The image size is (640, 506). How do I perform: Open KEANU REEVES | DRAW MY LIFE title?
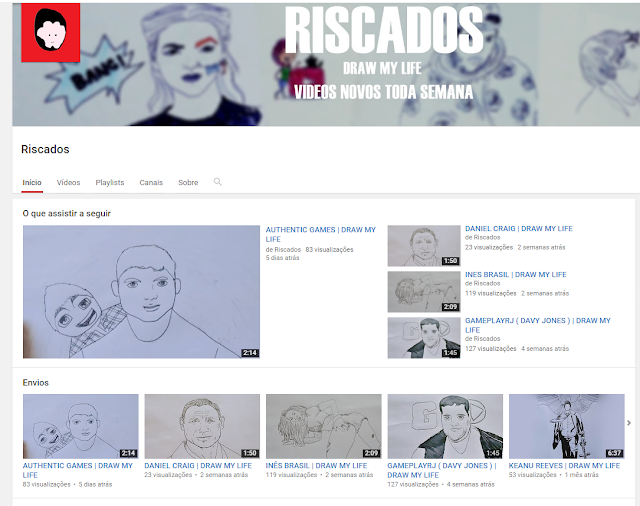tap(564, 466)
